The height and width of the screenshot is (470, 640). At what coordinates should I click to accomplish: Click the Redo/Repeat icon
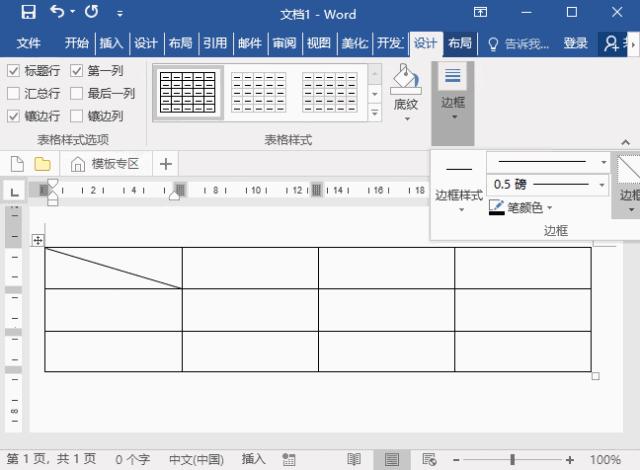(x=91, y=12)
